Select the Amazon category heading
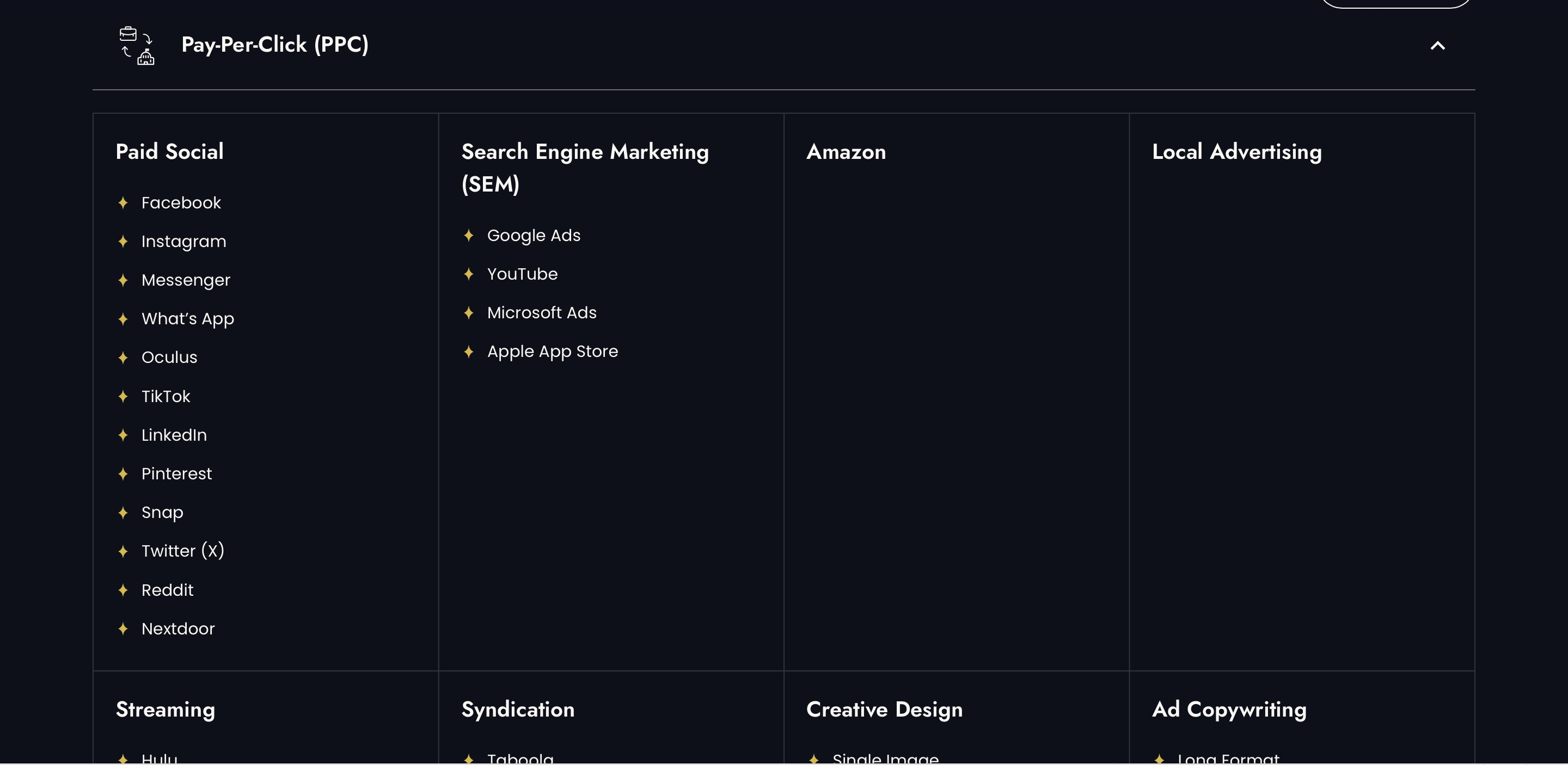The width and height of the screenshot is (1568, 765). coord(846,151)
